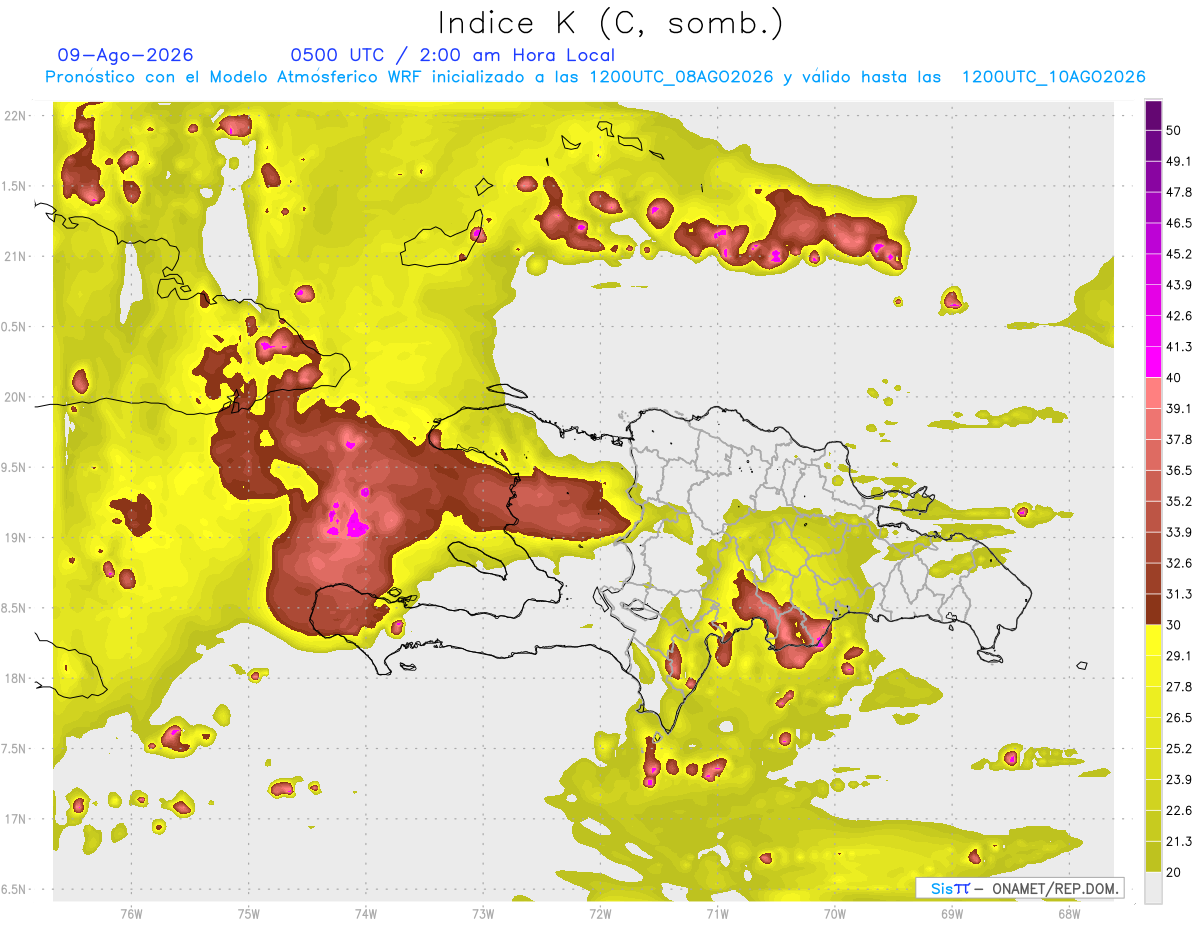Click the "22N" latitude label

click(16, 115)
